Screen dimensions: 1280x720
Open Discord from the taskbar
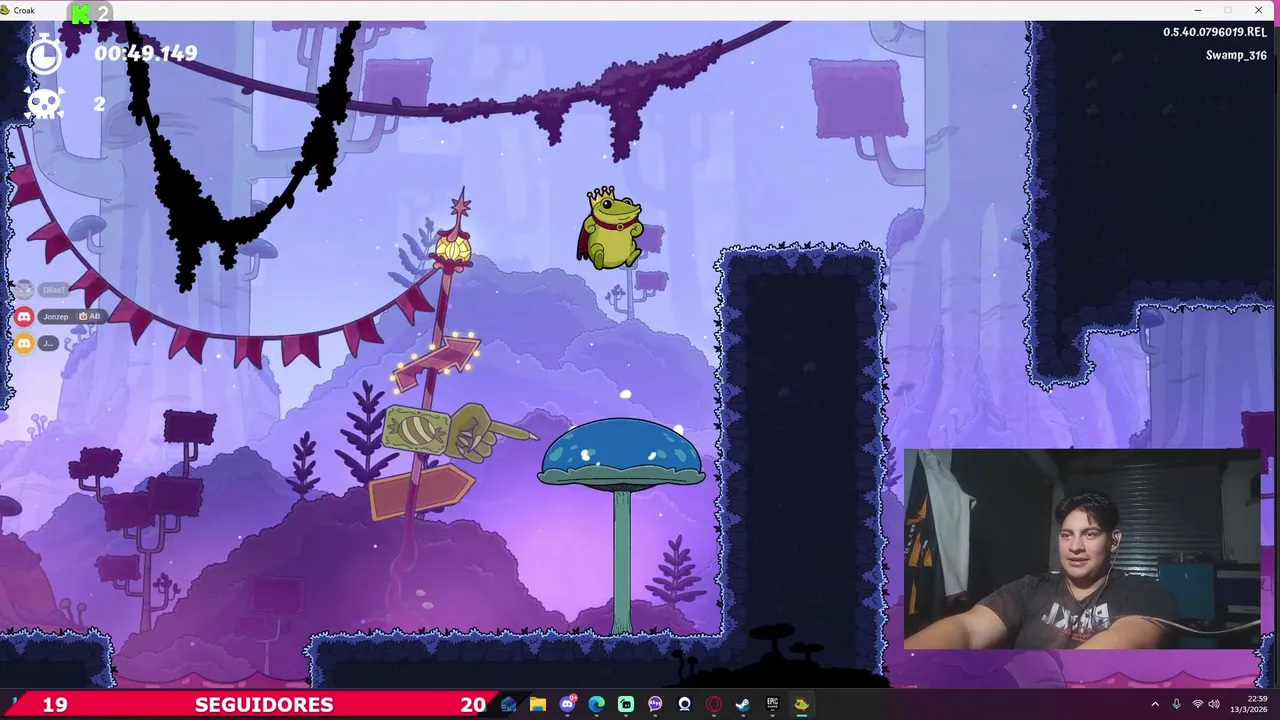tap(568, 704)
